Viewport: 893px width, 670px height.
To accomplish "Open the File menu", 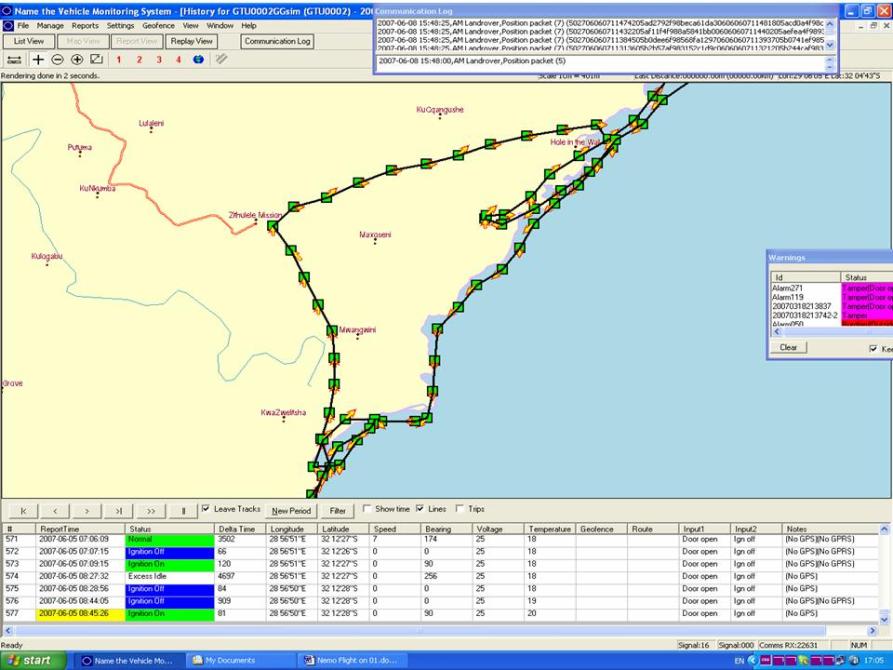I will coord(23,26).
